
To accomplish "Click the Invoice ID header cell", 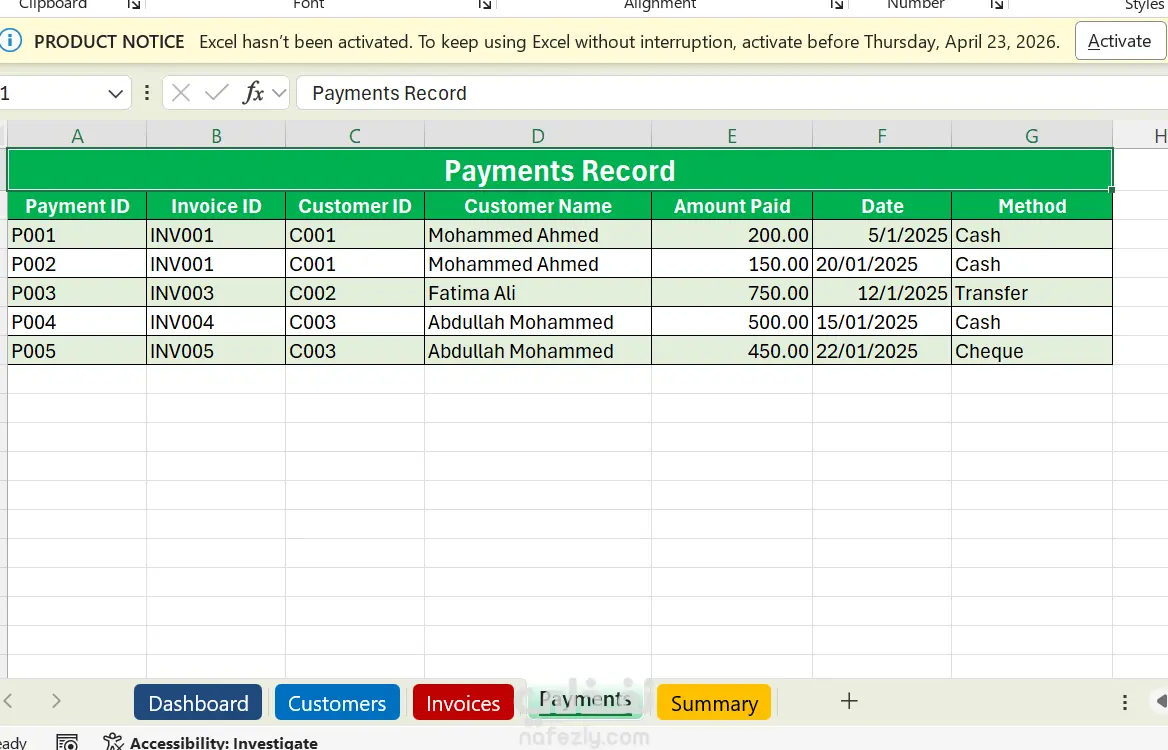I will point(216,206).
